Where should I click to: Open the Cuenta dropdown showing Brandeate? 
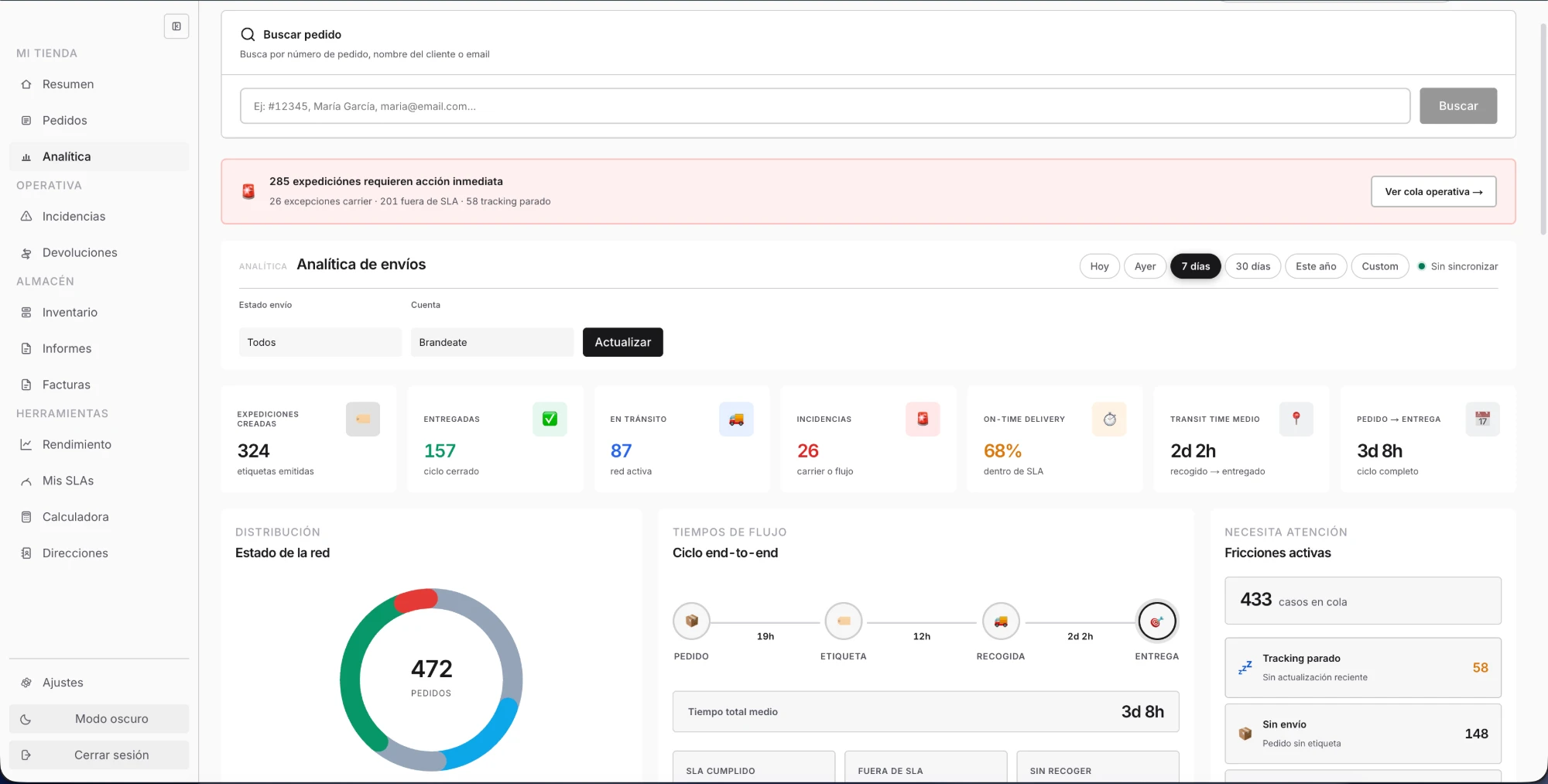click(x=492, y=342)
